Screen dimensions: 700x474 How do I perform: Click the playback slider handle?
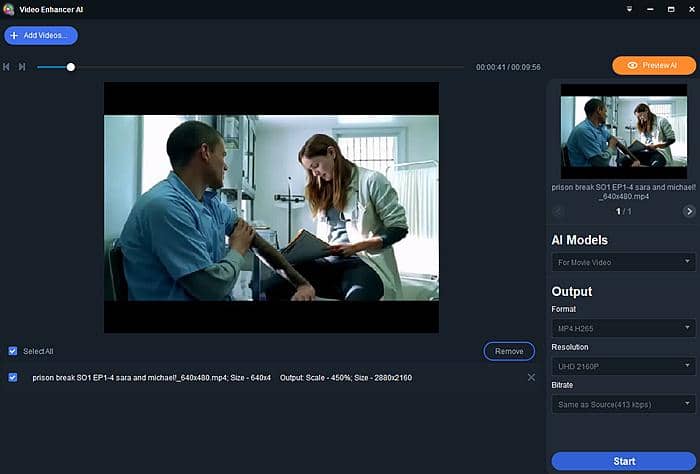click(71, 67)
